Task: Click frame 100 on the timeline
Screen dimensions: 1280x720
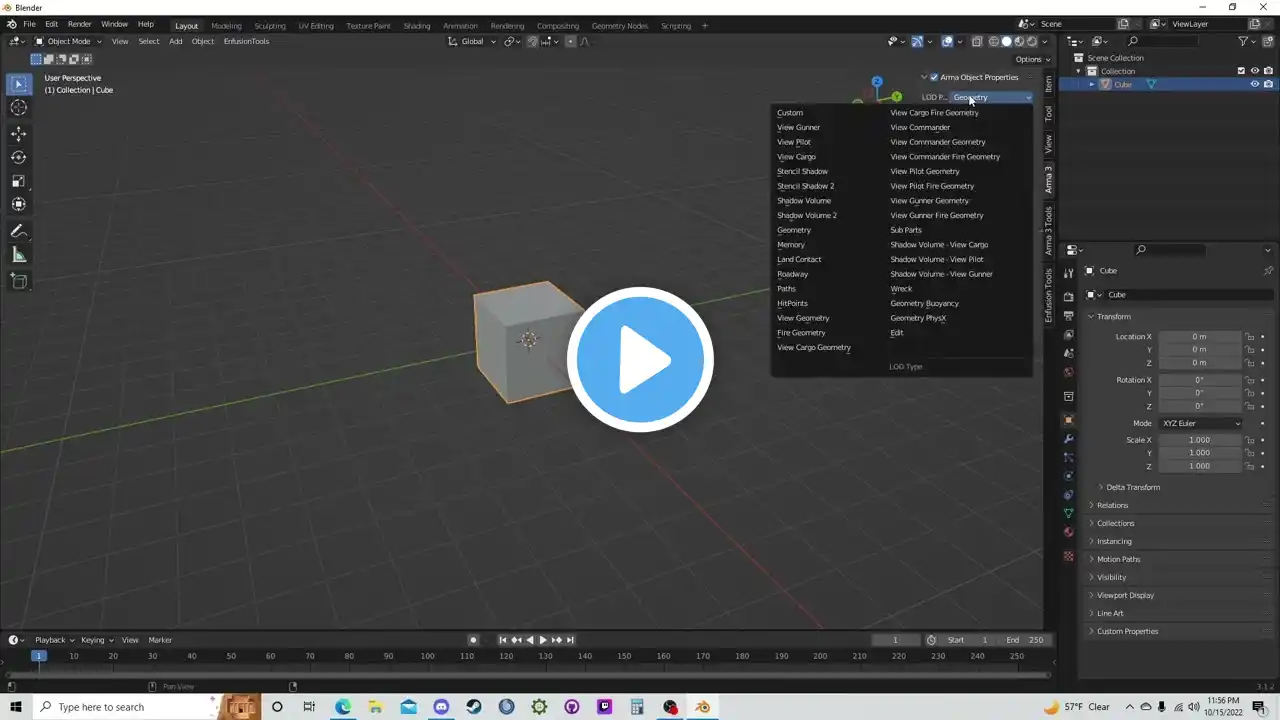Action: click(x=428, y=656)
